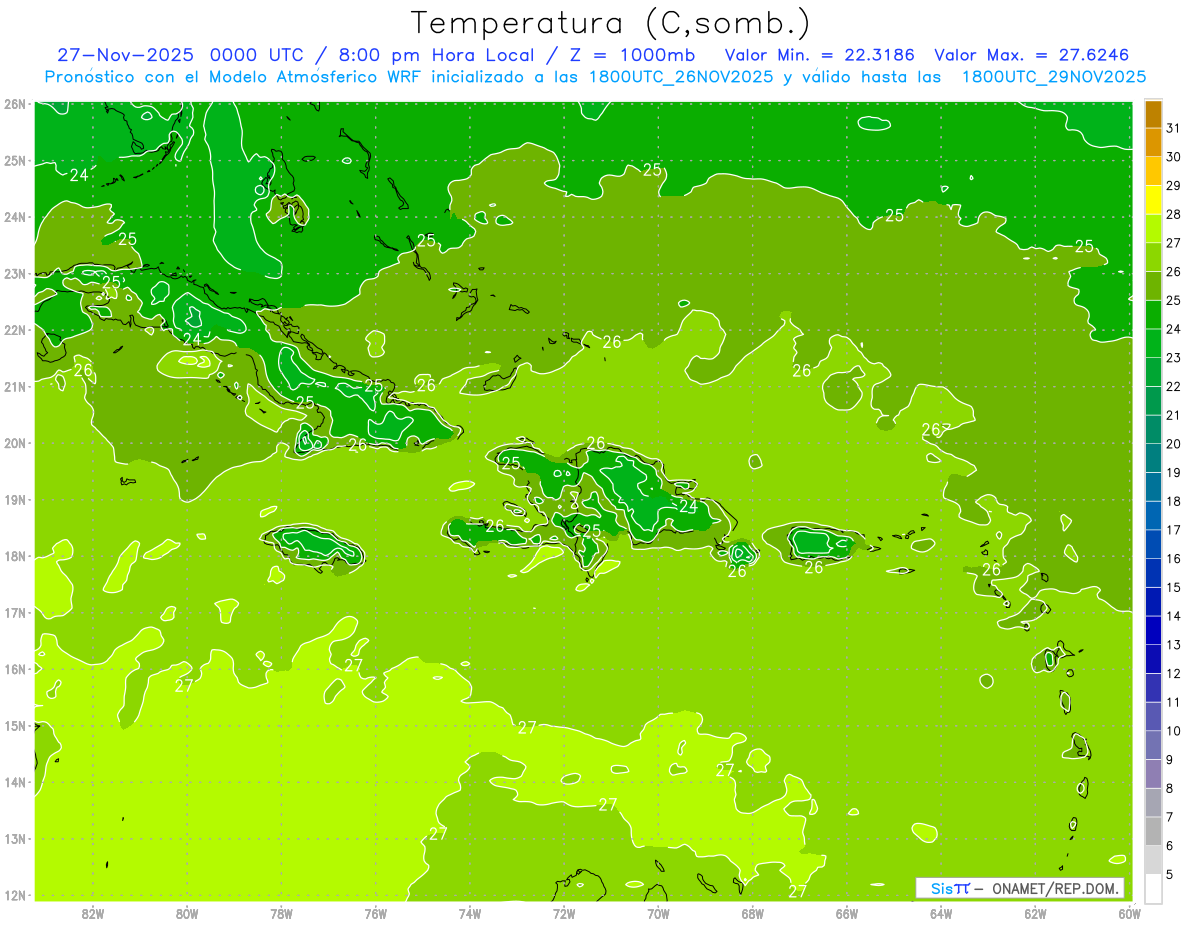The height and width of the screenshot is (927, 1200).
Task: Click the "25N" latitude label
Action: 14,160
